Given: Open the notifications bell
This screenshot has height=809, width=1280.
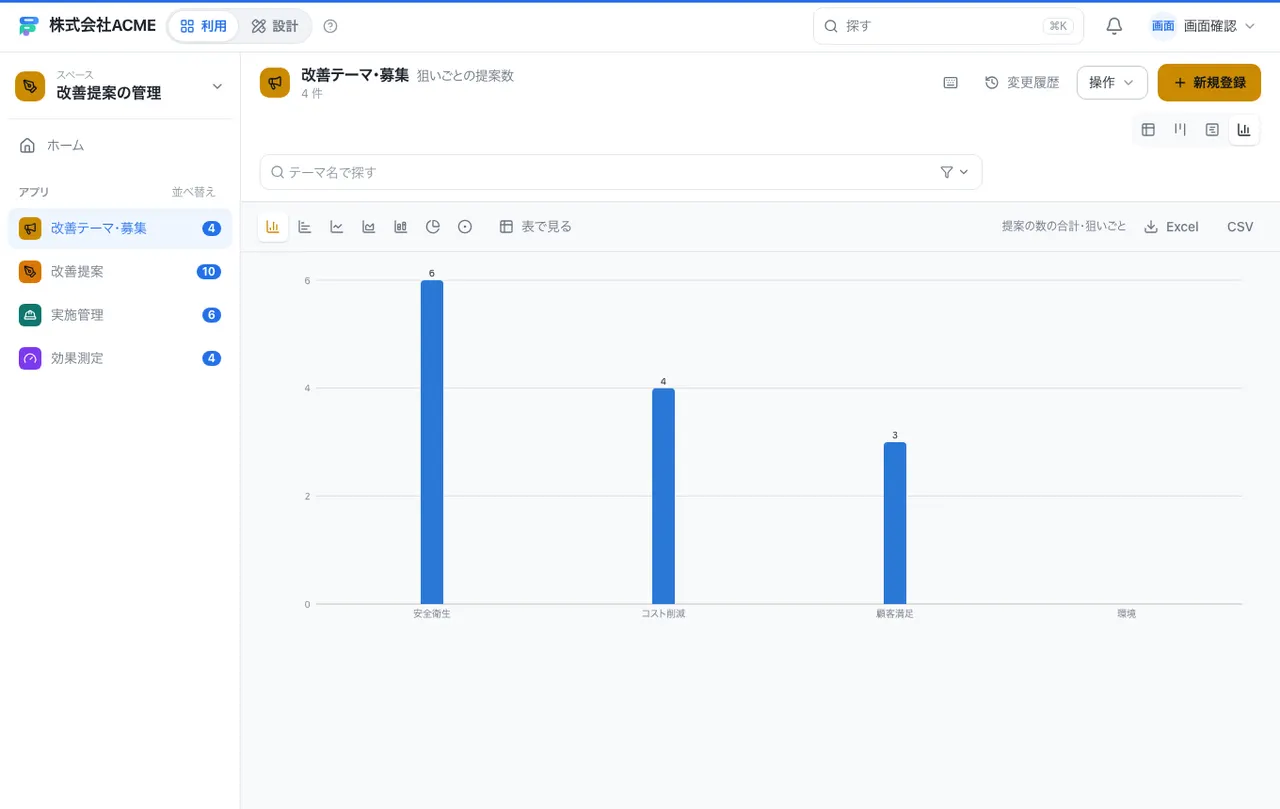Looking at the screenshot, I should pyautogui.click(x=1114, y=26).
